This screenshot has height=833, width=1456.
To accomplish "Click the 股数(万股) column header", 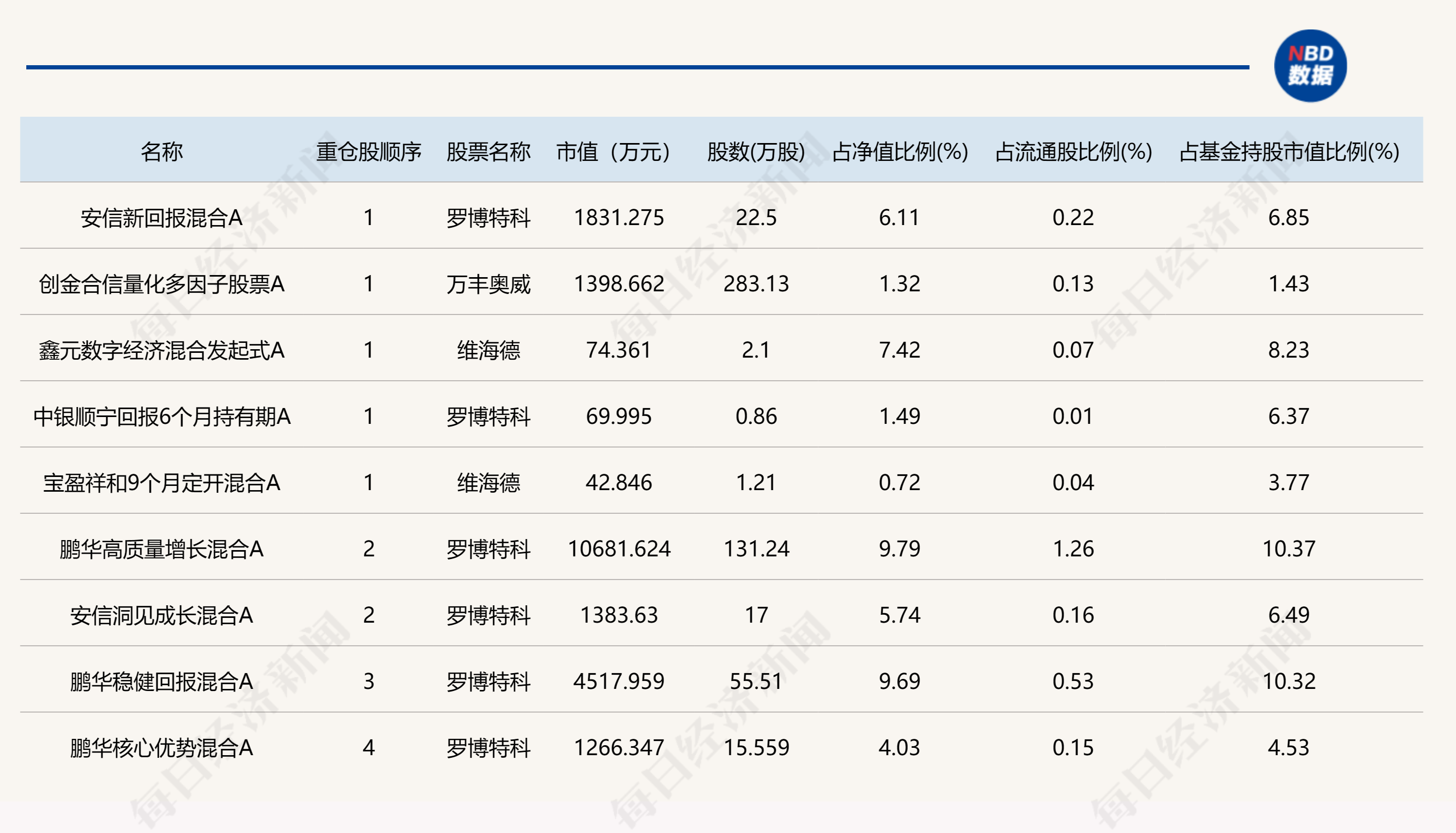I will point(756,151).
